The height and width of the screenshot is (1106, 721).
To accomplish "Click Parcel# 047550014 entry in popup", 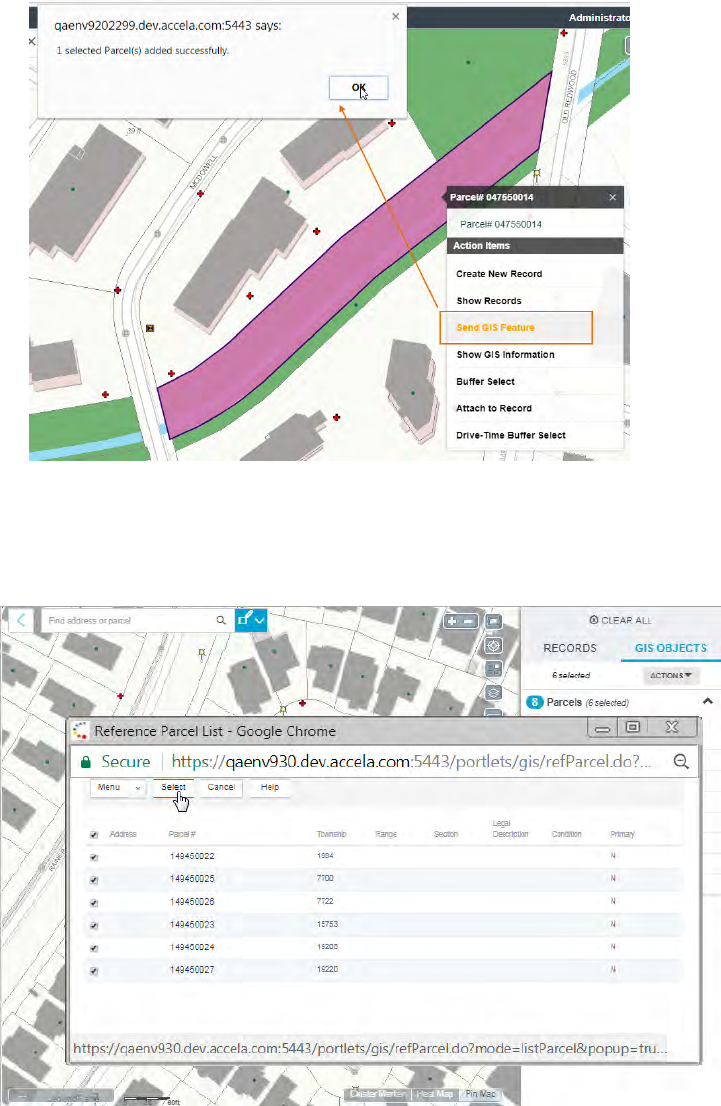I will (501, 224).
